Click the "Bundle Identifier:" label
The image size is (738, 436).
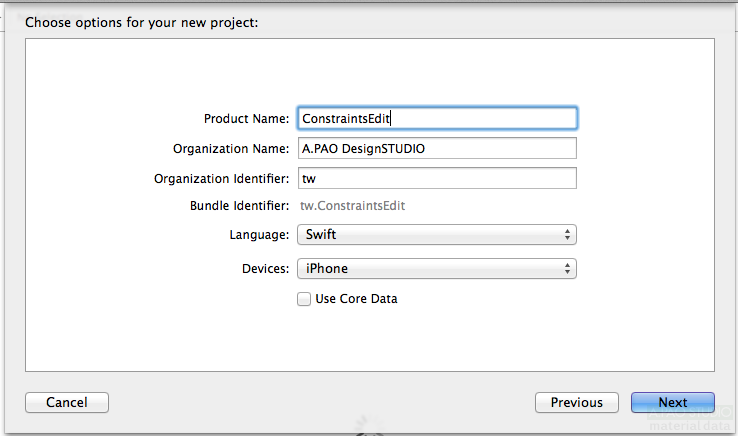coord(239,206)
